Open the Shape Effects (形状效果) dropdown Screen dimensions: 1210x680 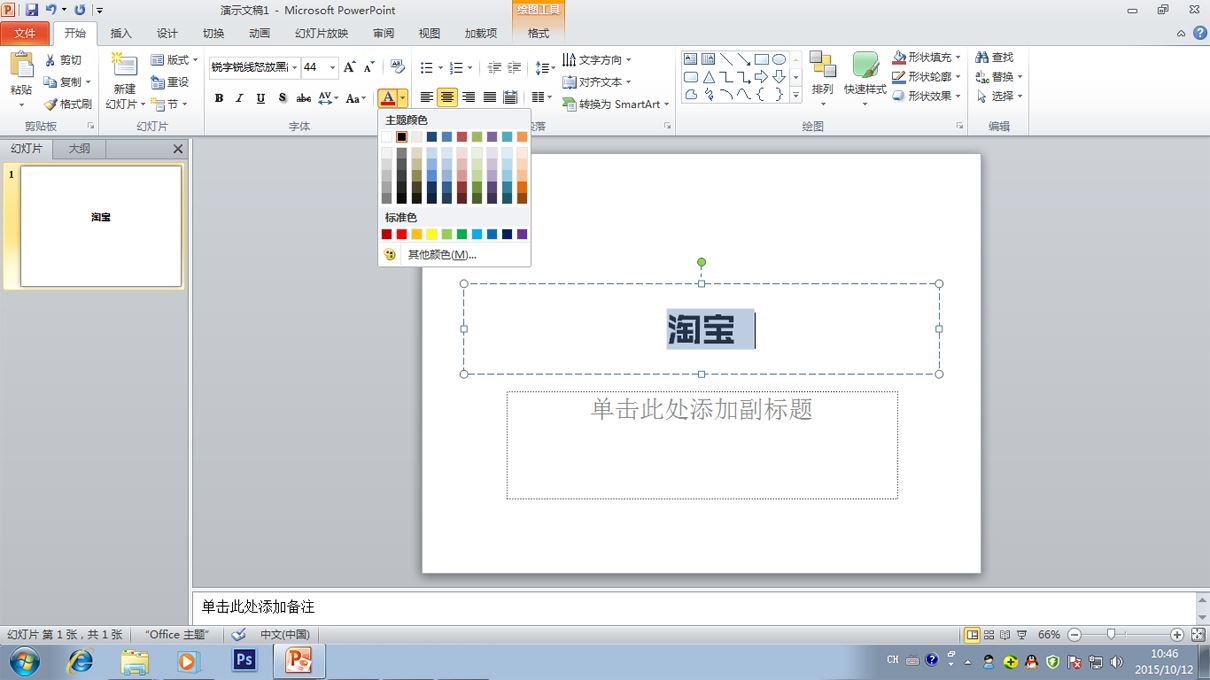(927, 96)
